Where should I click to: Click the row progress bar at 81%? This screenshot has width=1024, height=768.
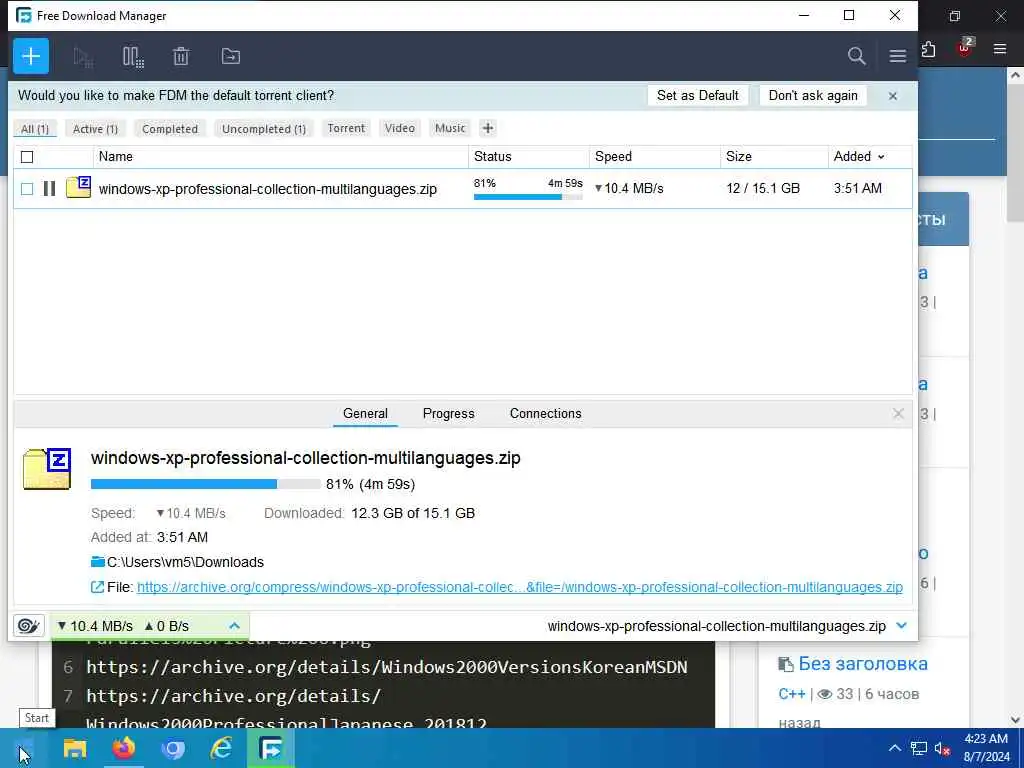click(x=528, y=197)
